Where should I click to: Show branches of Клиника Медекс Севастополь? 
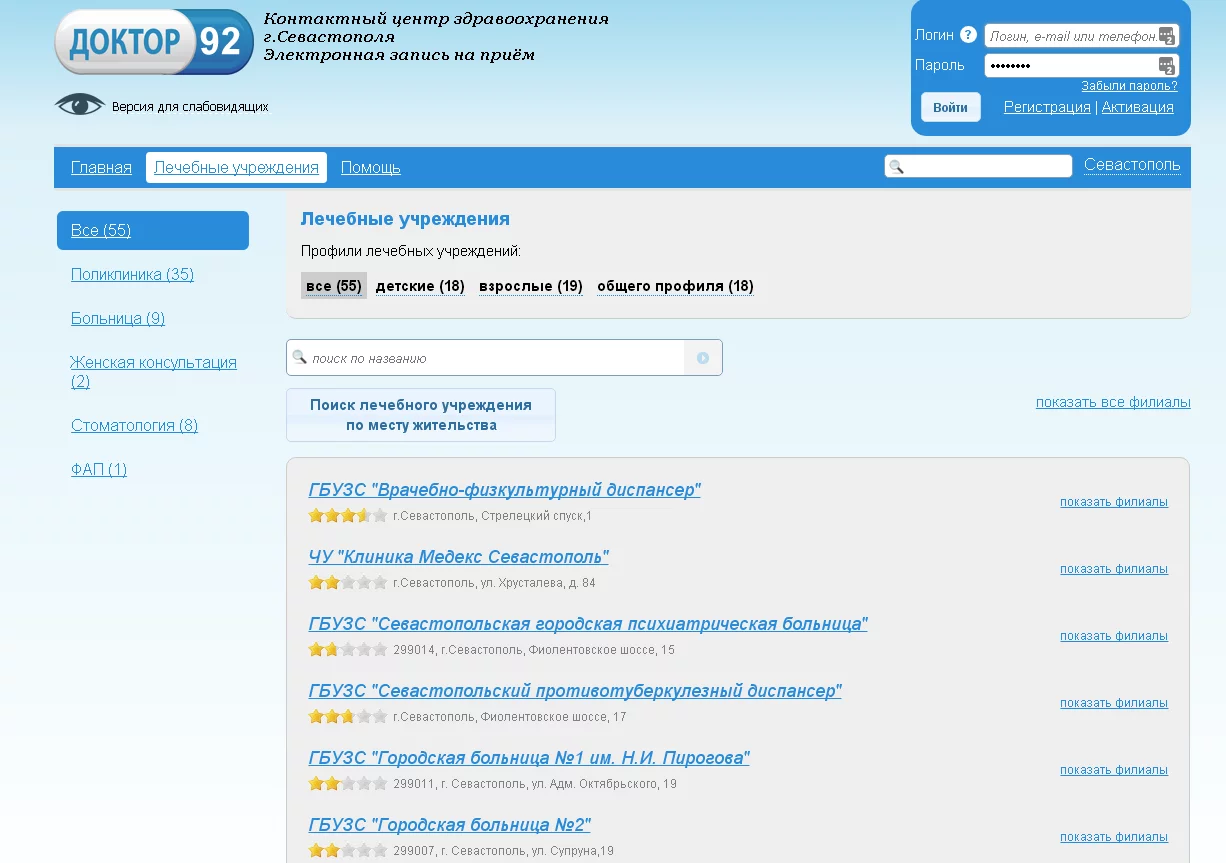point(1114,569)
